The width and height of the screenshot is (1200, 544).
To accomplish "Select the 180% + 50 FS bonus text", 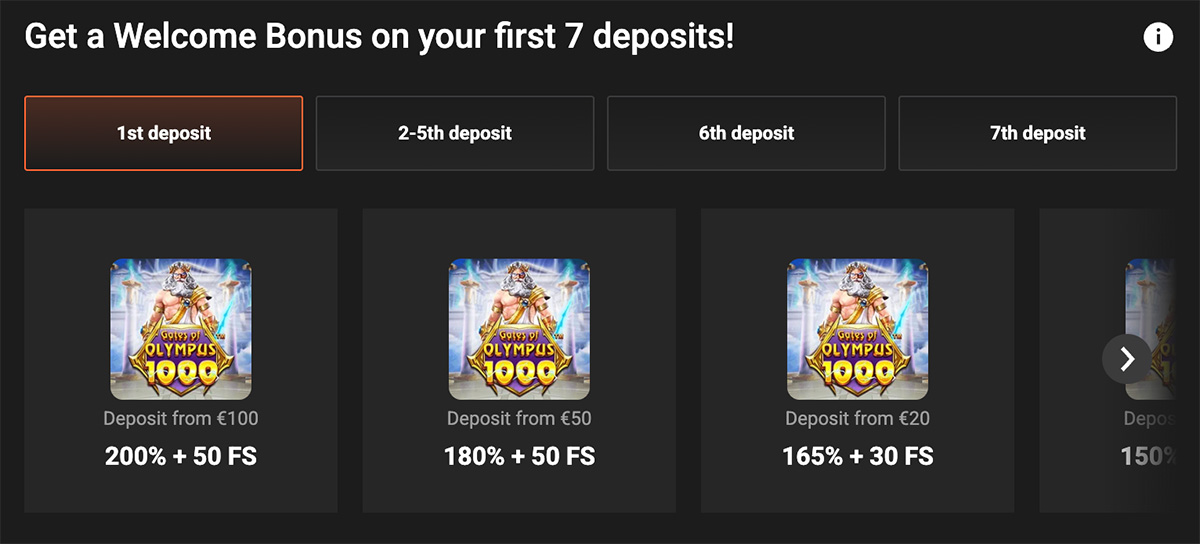I will pos(519,457).
